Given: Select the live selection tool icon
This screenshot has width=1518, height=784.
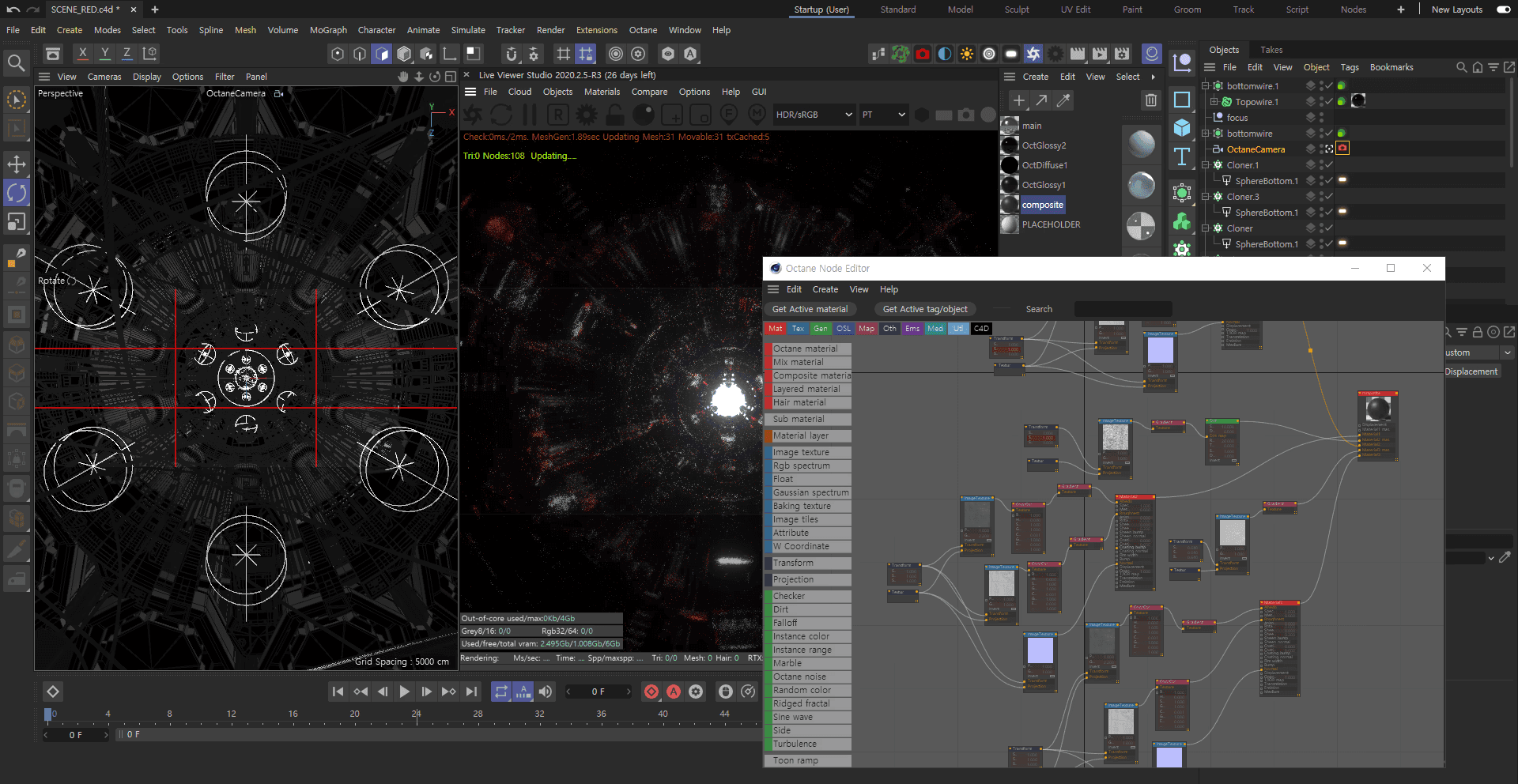Looking at the screenshot, I should [x=16, y=100].
